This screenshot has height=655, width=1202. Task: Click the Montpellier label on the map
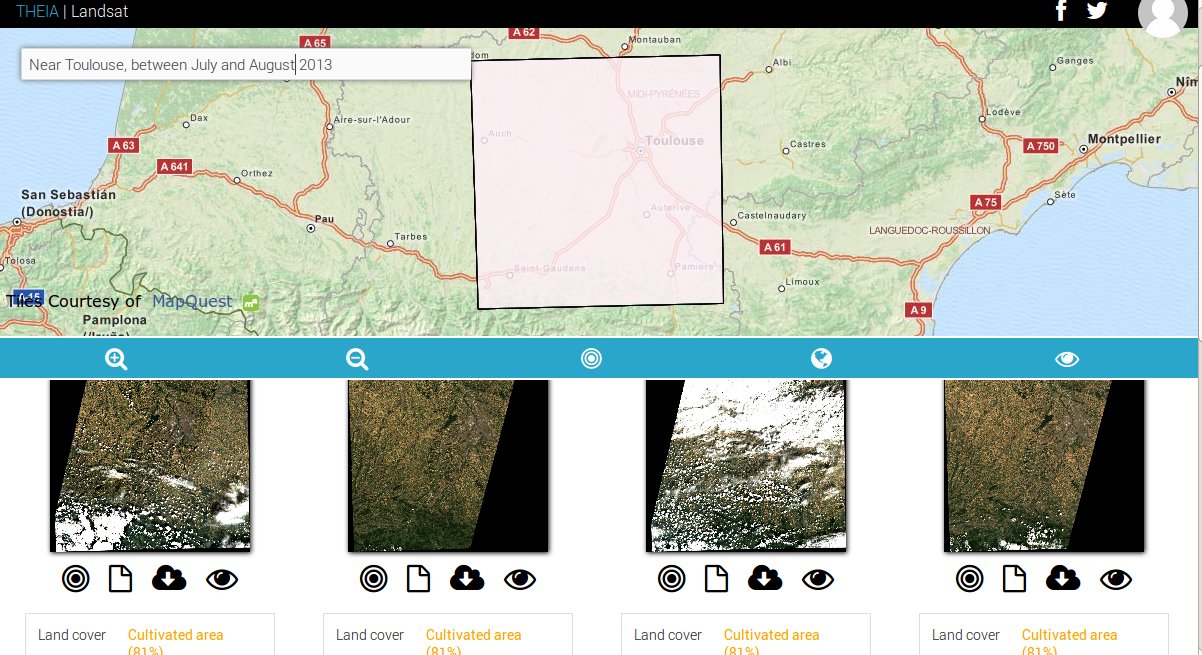pyautogui.click(x=1123, y=138)
